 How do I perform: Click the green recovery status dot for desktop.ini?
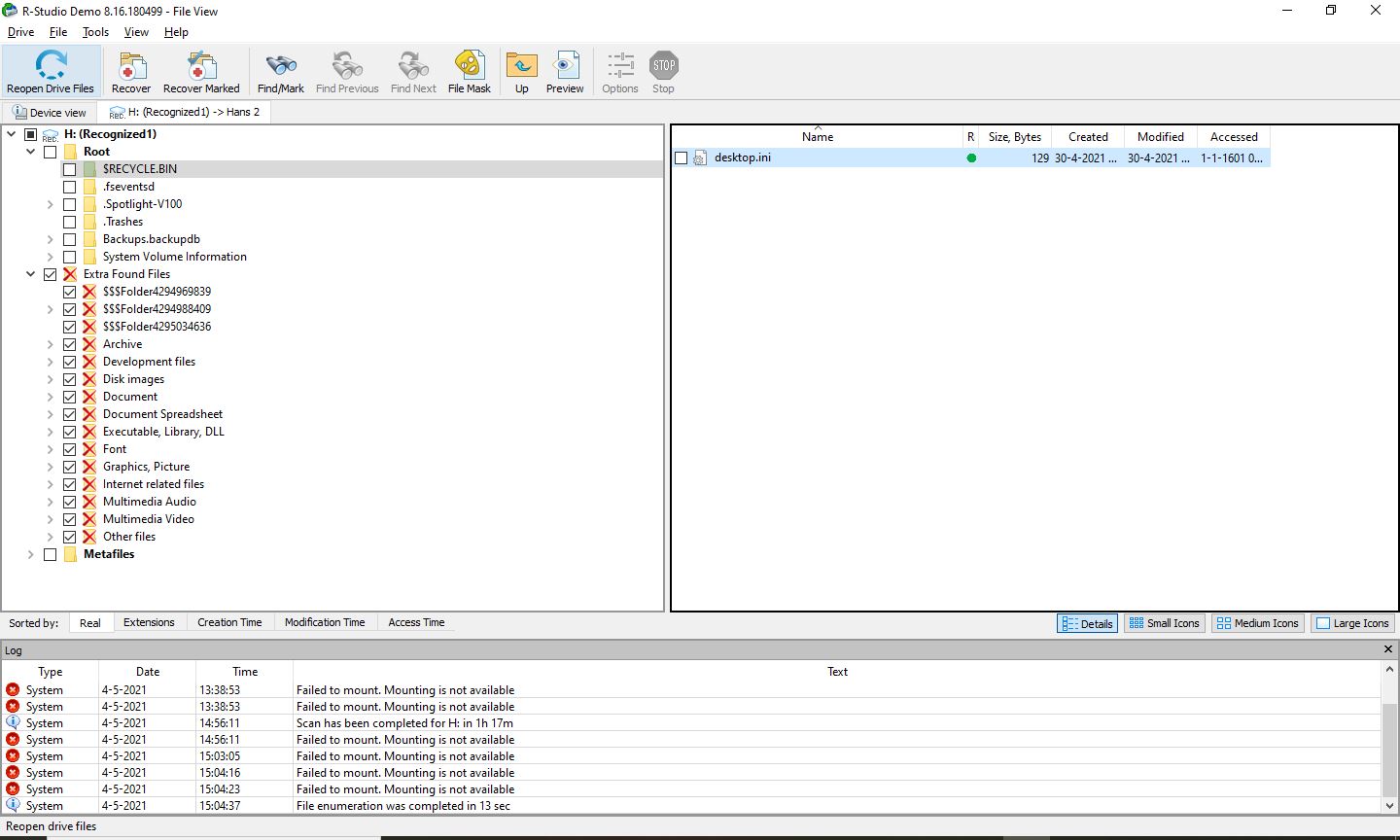pos(971,157)
